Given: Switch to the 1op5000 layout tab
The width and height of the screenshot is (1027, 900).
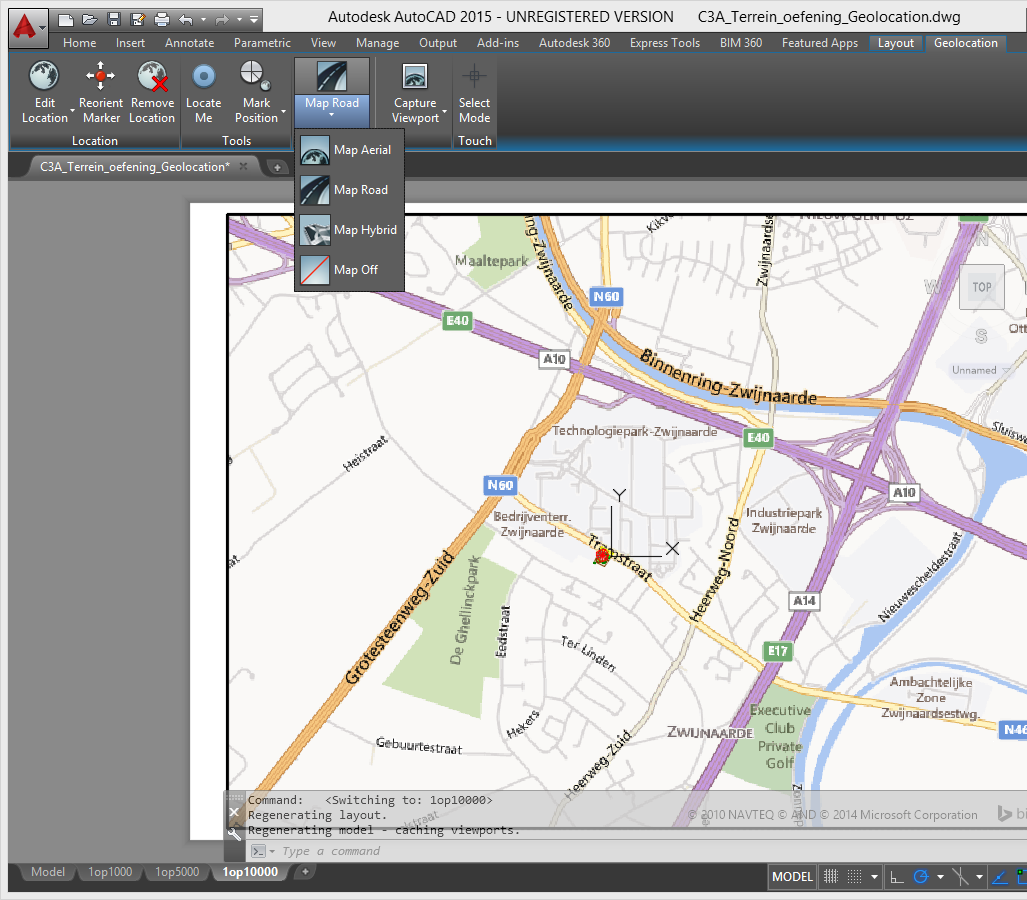Looking at the screenshot, I should click(x=177, y=872).
